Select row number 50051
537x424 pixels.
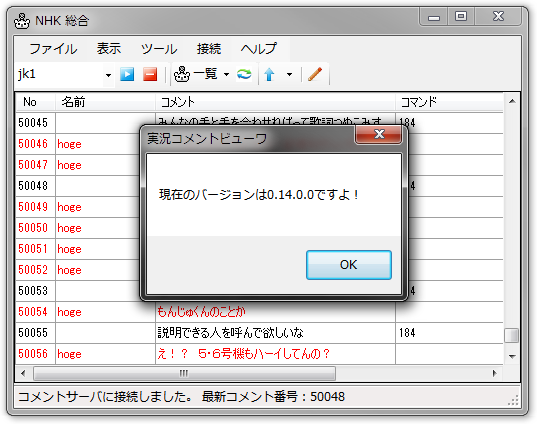coord(33,249)
